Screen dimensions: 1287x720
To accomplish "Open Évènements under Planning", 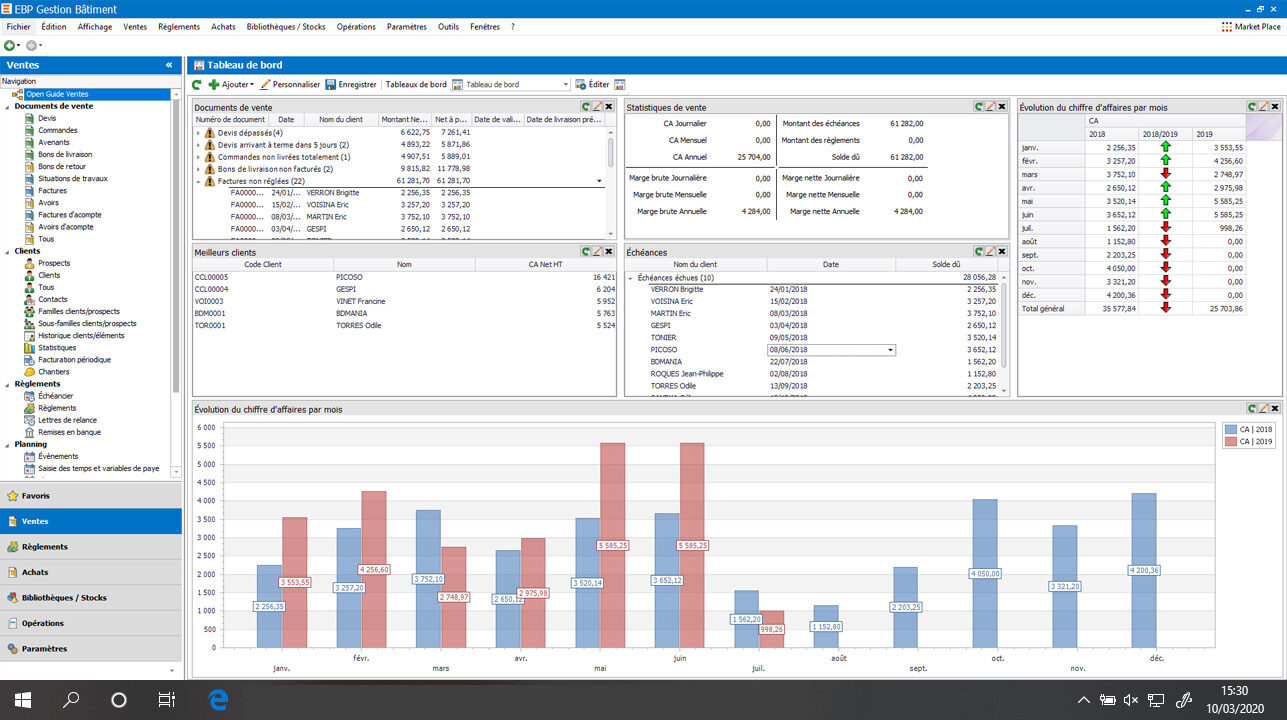I will (57, 456).
